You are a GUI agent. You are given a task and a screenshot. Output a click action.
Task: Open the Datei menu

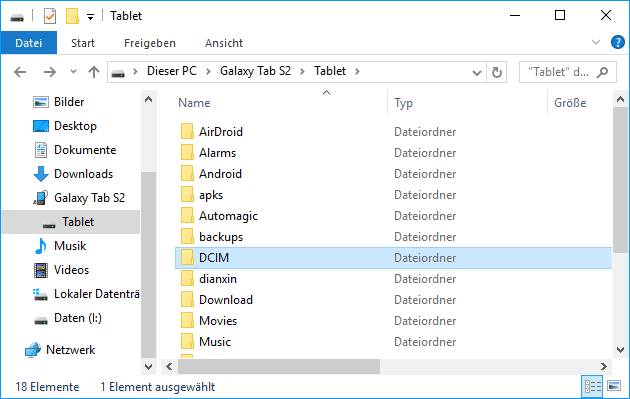click(x=29, y=43)
